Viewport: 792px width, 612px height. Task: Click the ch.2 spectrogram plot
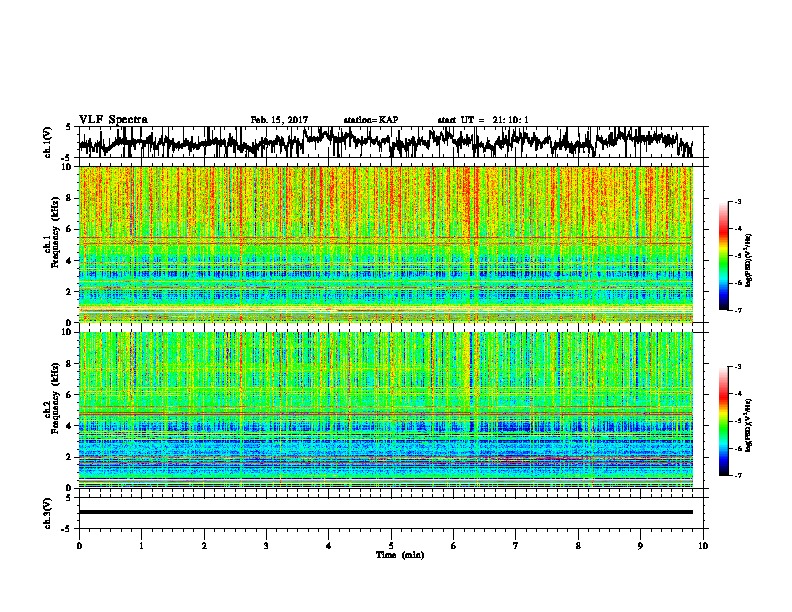(386, 410)
